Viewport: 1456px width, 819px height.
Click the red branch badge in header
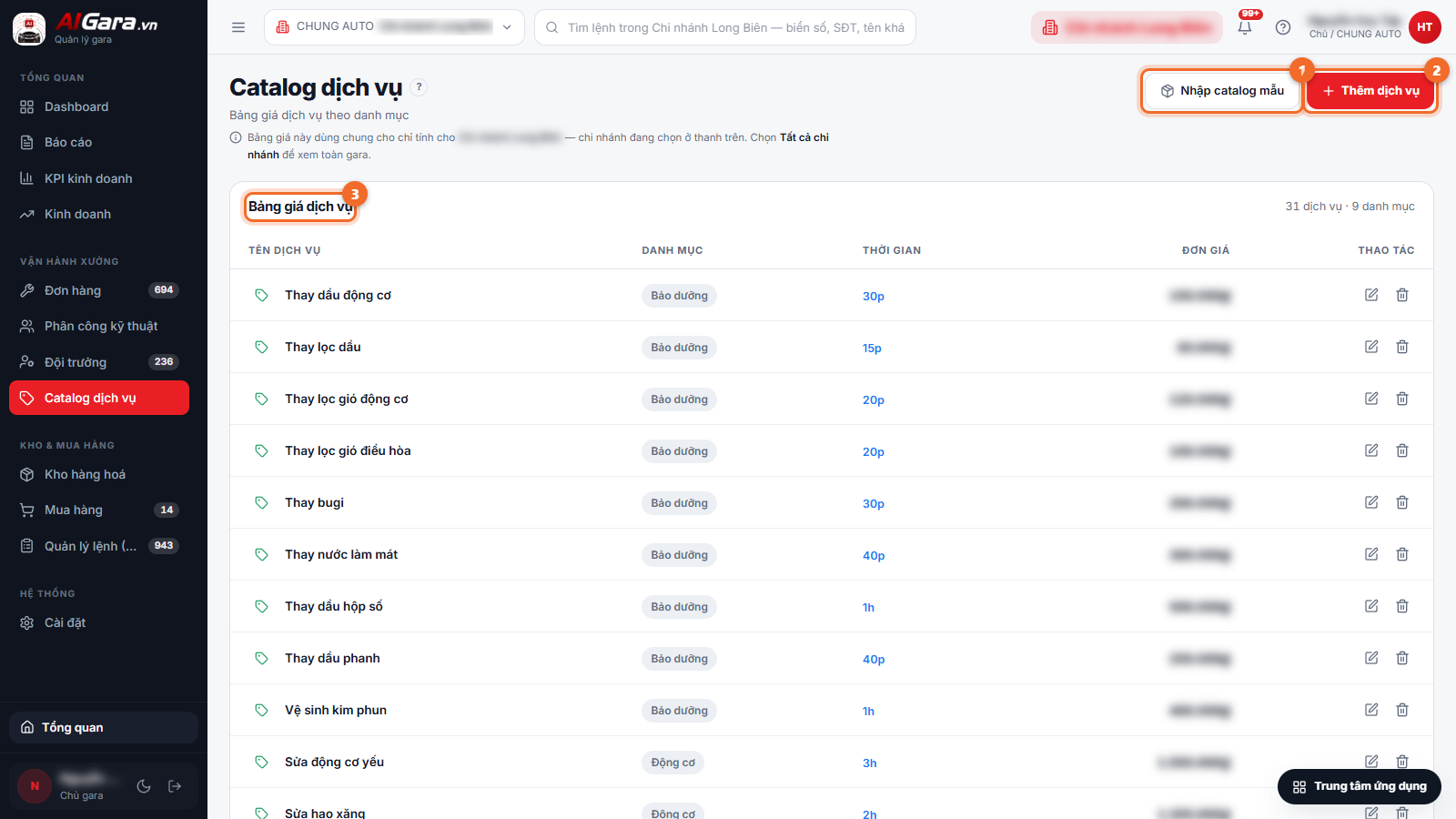[1127, 27]
